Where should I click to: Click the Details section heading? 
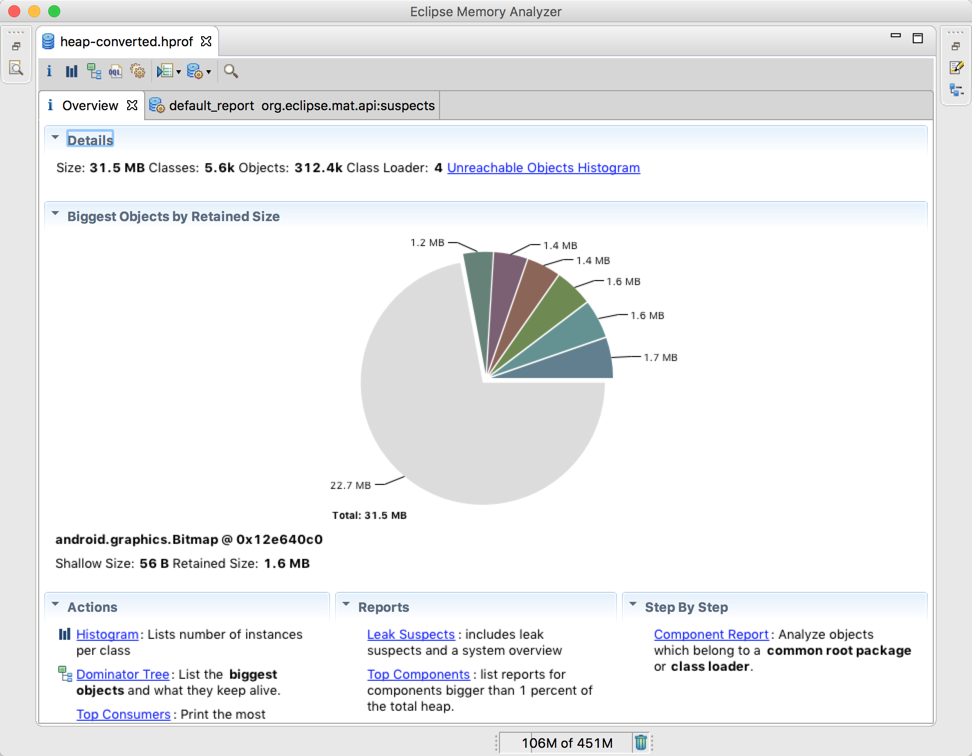coord(91,140)
